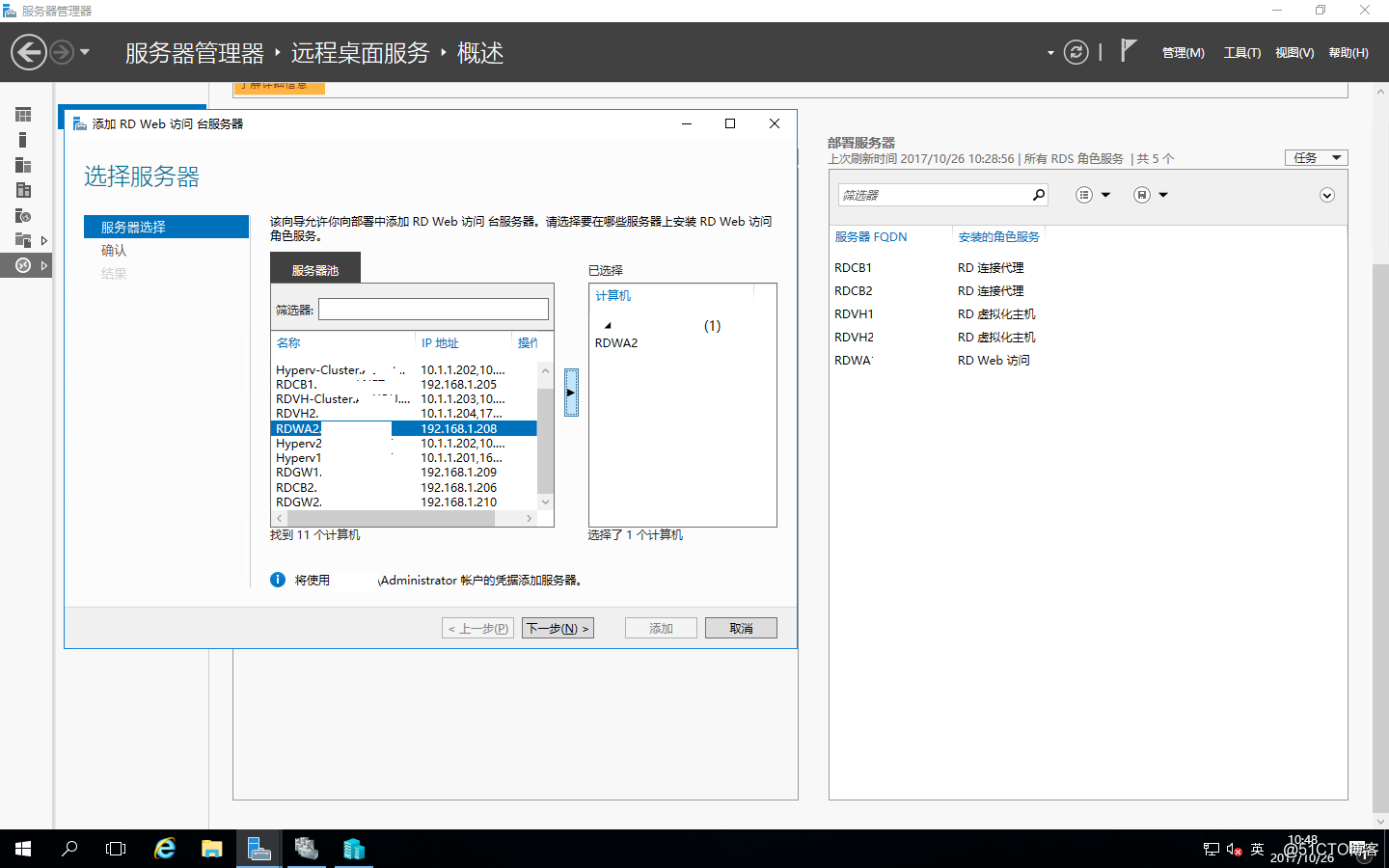
Task: Select RDCB1. row in server pool list
Action: [404, 384]
